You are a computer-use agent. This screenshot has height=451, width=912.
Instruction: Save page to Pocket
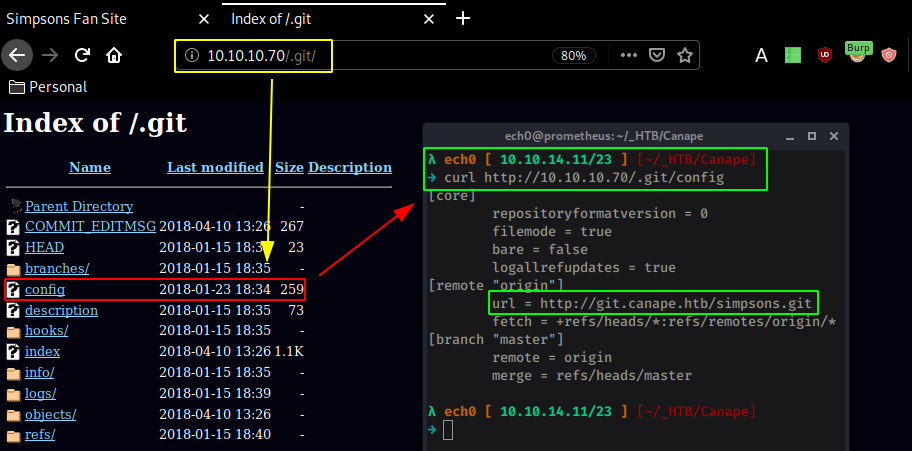(657, 55)
